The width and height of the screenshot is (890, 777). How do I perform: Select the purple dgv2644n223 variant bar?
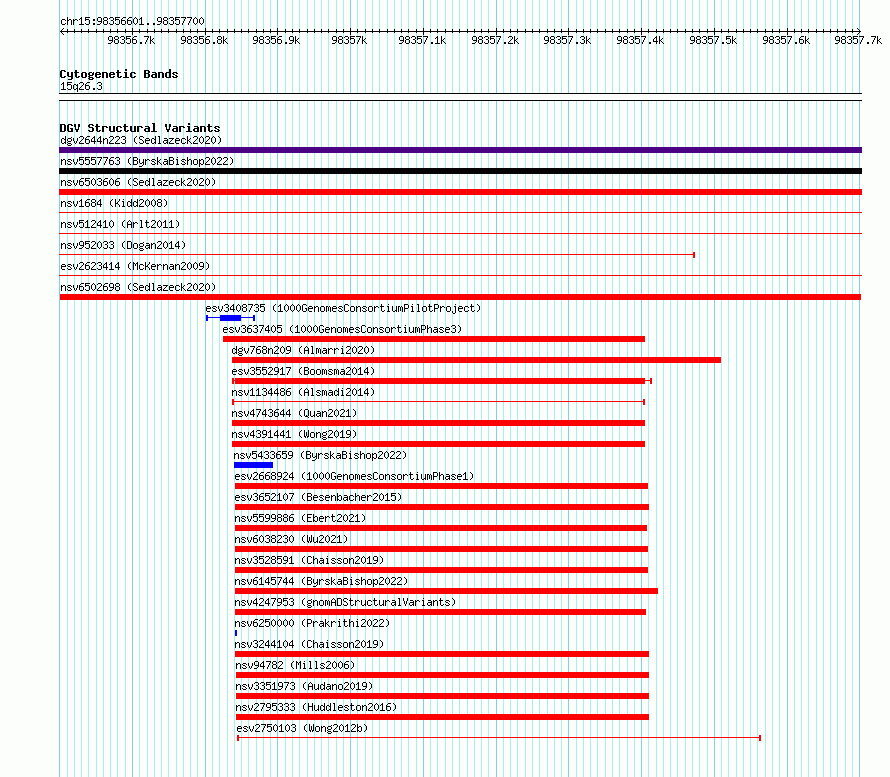(x=460, y=150)
